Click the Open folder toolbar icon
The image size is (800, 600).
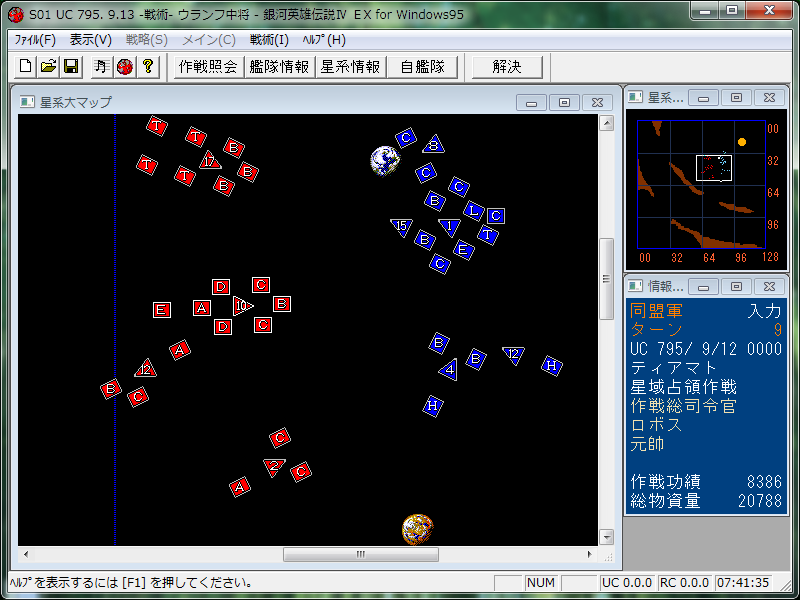(x=48, y=66)
